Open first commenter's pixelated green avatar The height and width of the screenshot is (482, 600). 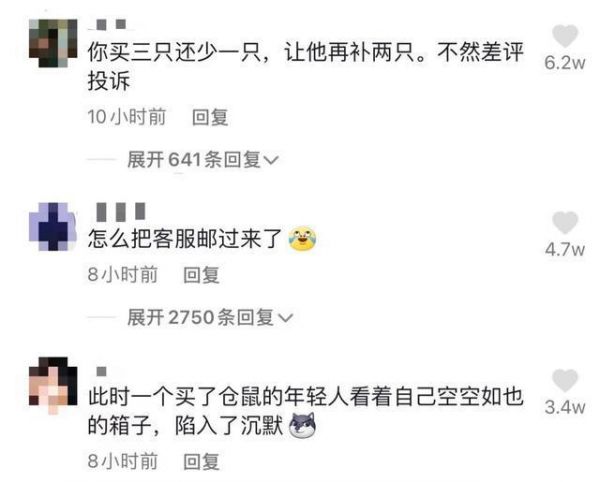tap(53, 43)
